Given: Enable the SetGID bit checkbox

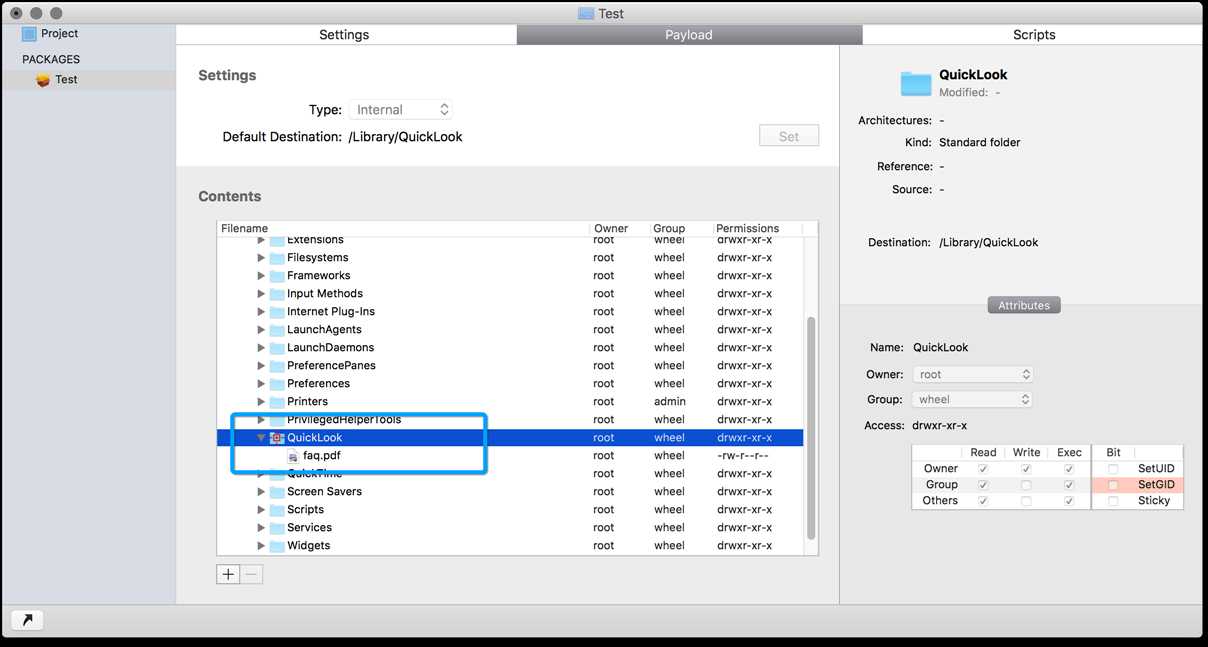Looking at the screenshot, I should pyautogui.click(x=1113, y=485).
